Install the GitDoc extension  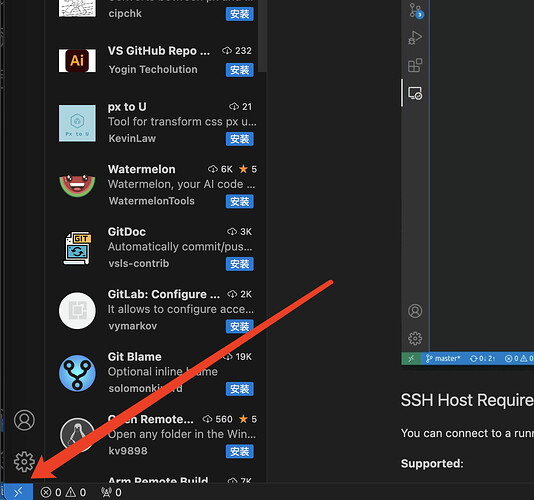tap(240, 264)
